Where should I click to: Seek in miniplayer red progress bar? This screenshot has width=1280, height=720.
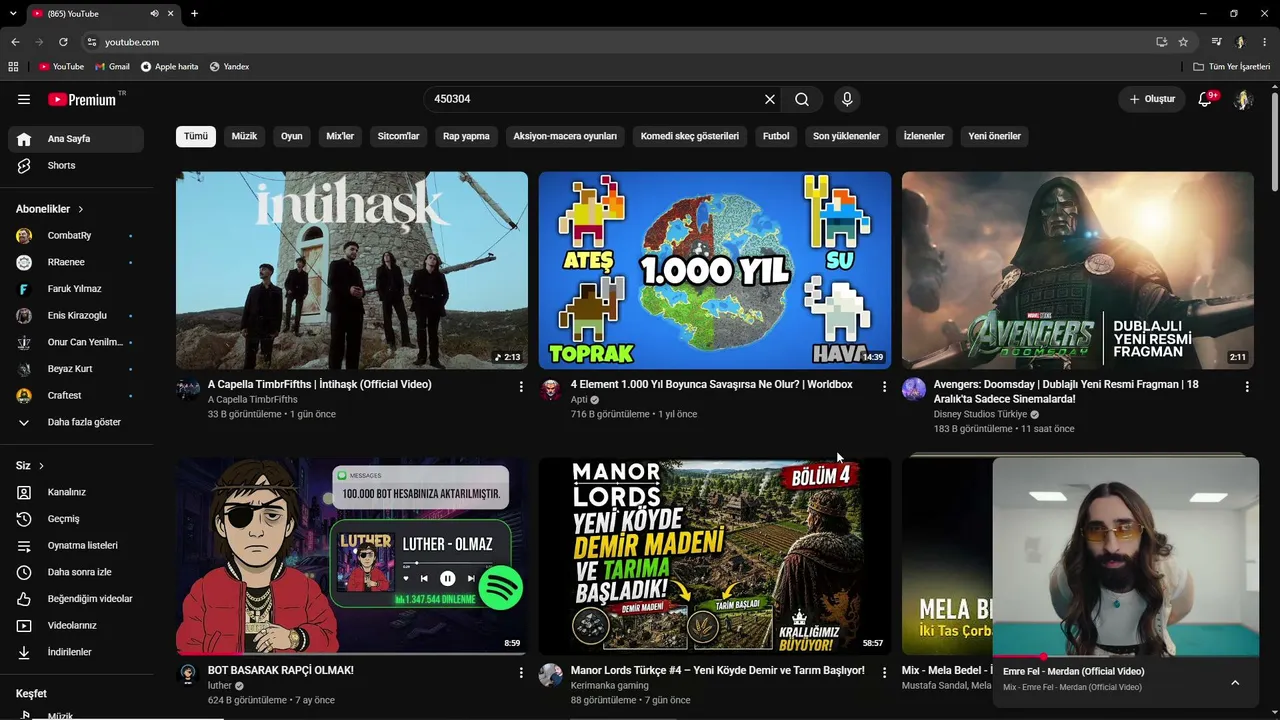tap(1126, 657)
